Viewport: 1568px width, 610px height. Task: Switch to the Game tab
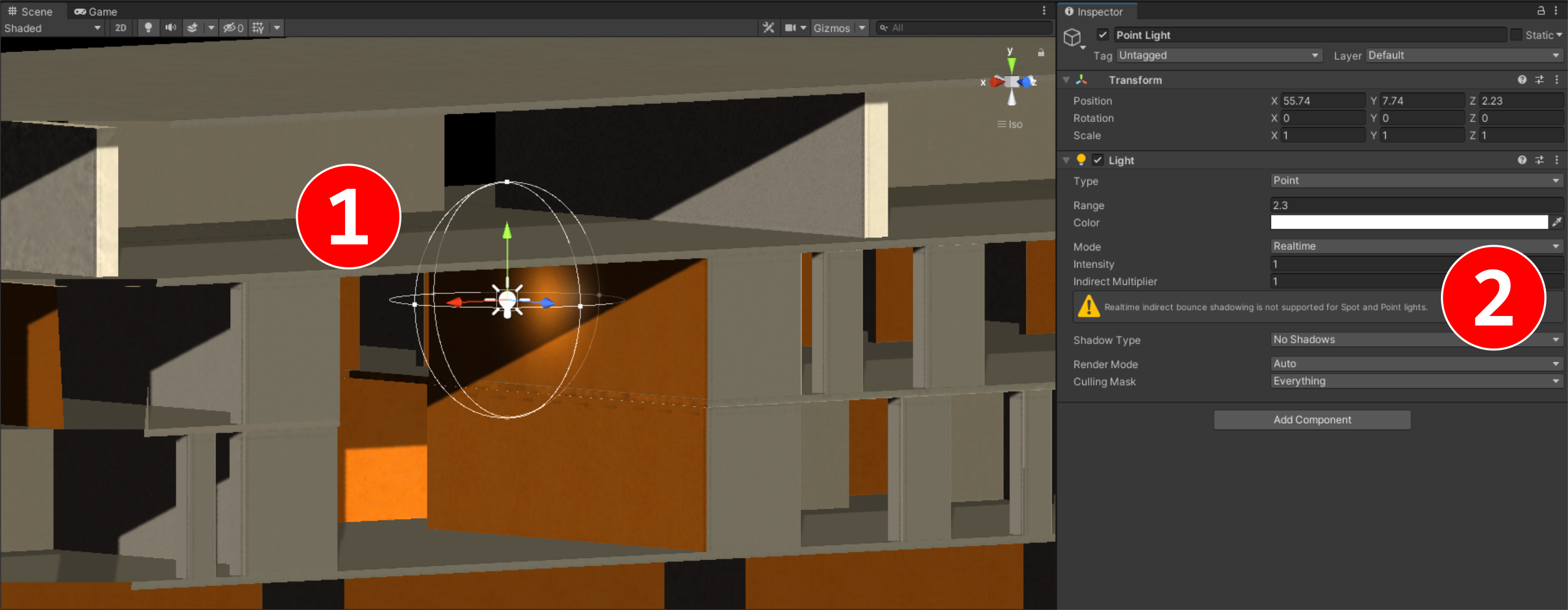click(x=96, y=12)
